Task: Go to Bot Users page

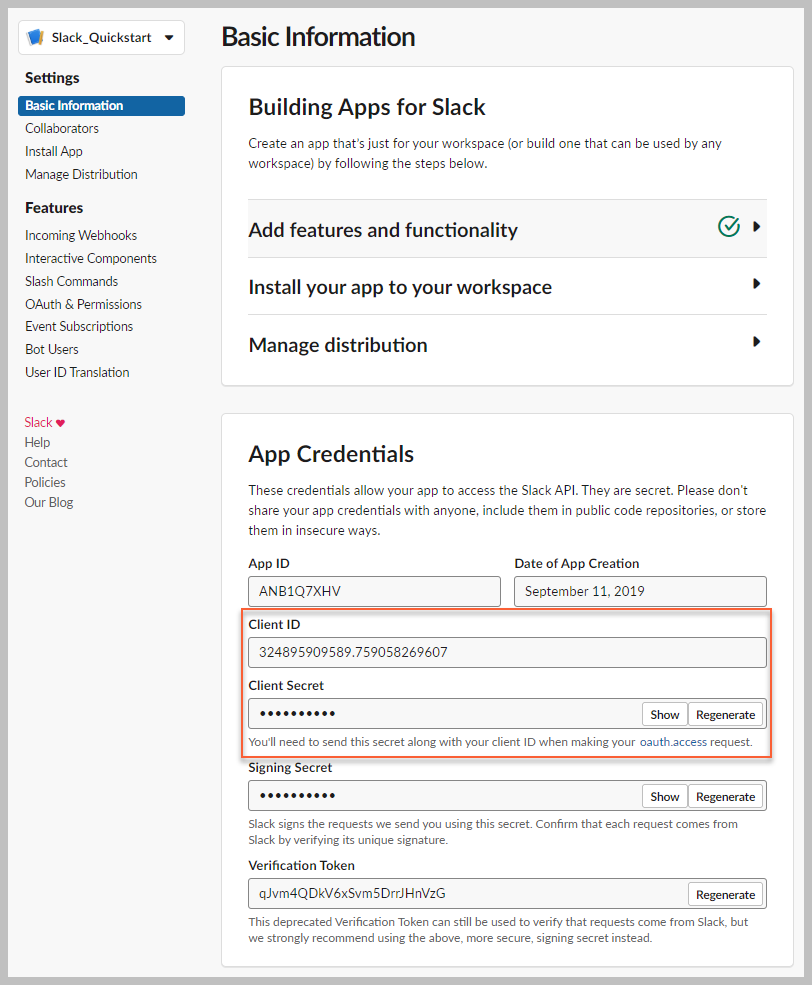Action: click(51, 349)
